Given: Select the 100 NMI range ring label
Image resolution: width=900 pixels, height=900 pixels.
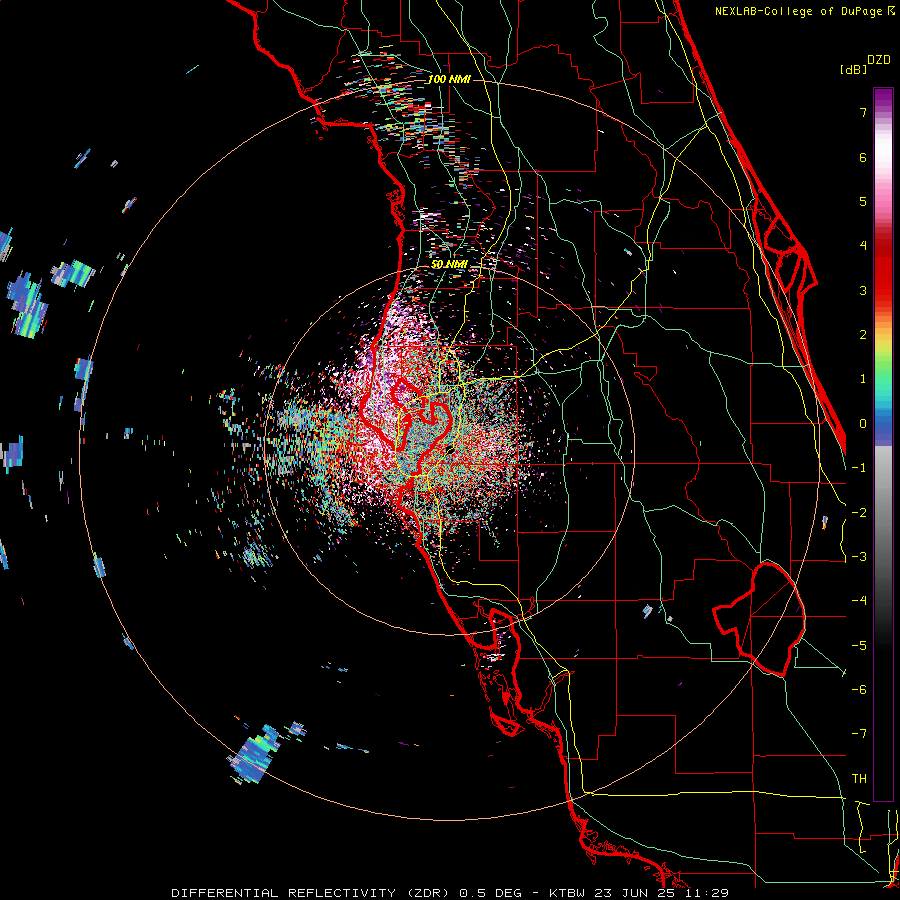Looking at the screenshot, I should point(449,79).
